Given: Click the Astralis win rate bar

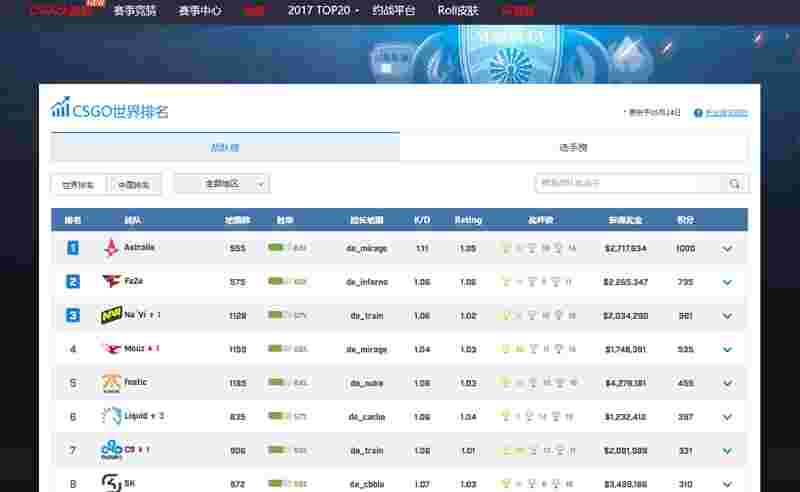Looking at the screenshot, I should (276, 248).
